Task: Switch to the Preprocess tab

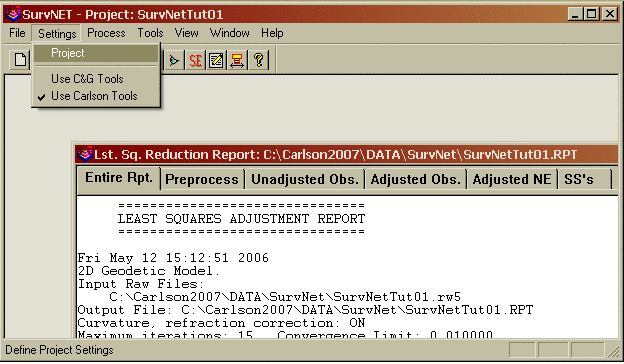Action: click(x=202, y=179)
